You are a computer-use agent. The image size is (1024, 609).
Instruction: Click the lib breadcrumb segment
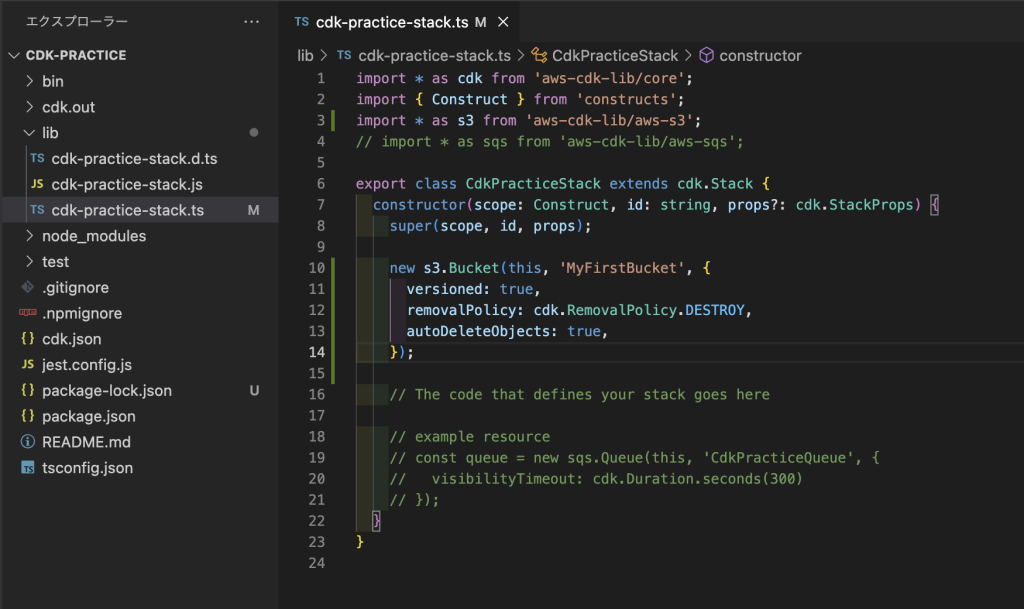pos(305,56)
